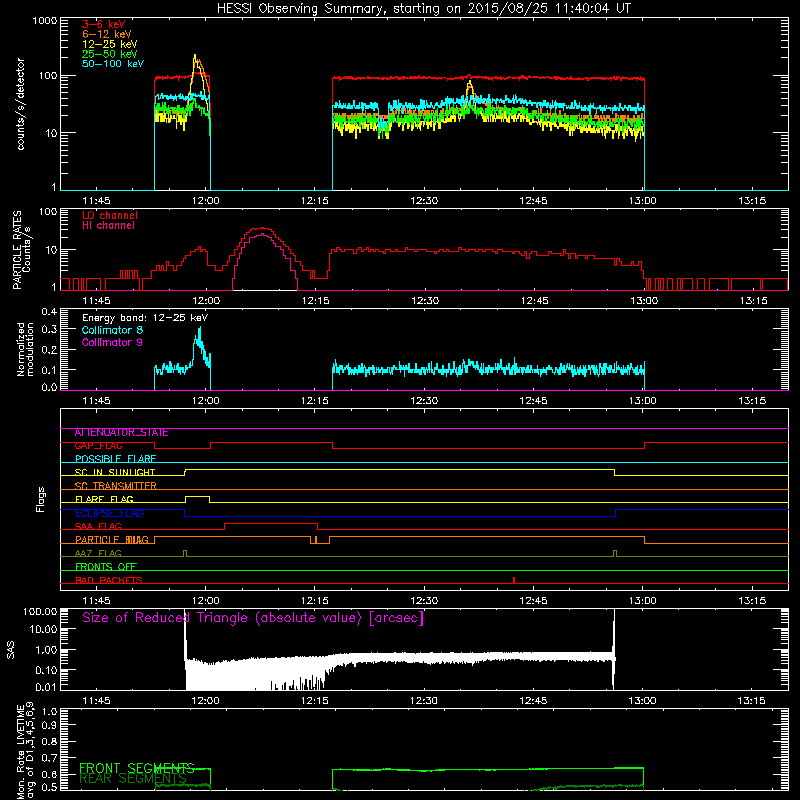Click the ECLIPSE_FLAG label
The width and height of the screenshot is (800, 800).
pyautogui.click(x=109, y=513)
